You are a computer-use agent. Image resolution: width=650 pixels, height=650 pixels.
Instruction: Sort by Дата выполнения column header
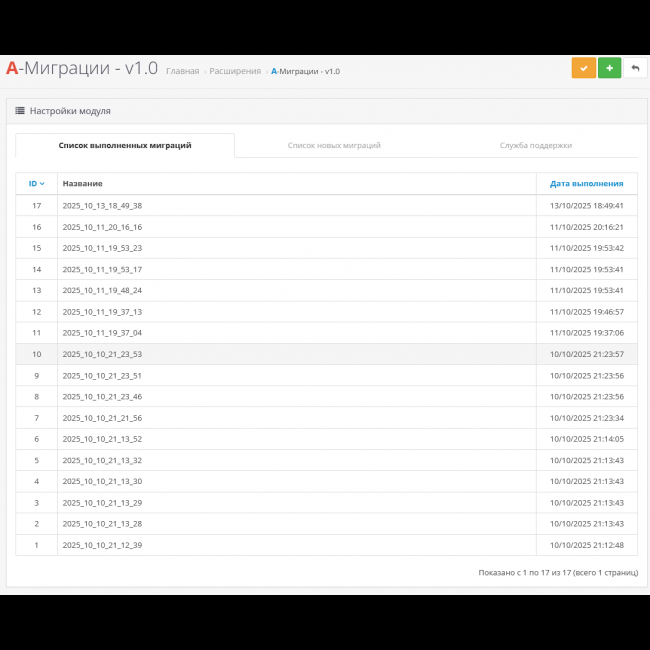586,184
